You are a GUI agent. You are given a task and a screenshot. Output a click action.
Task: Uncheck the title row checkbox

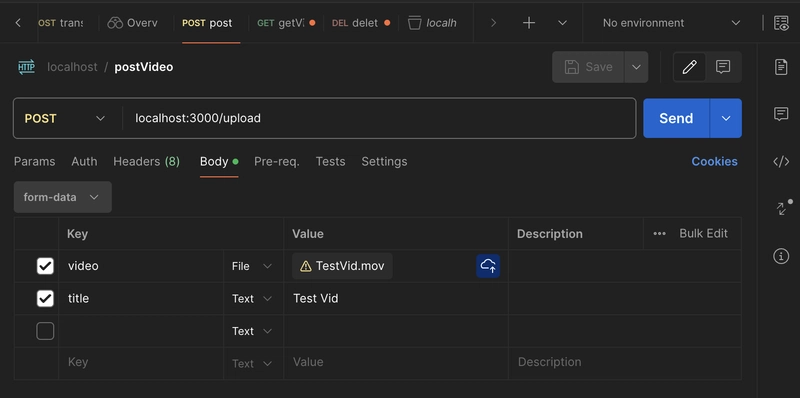click(45, 298)
